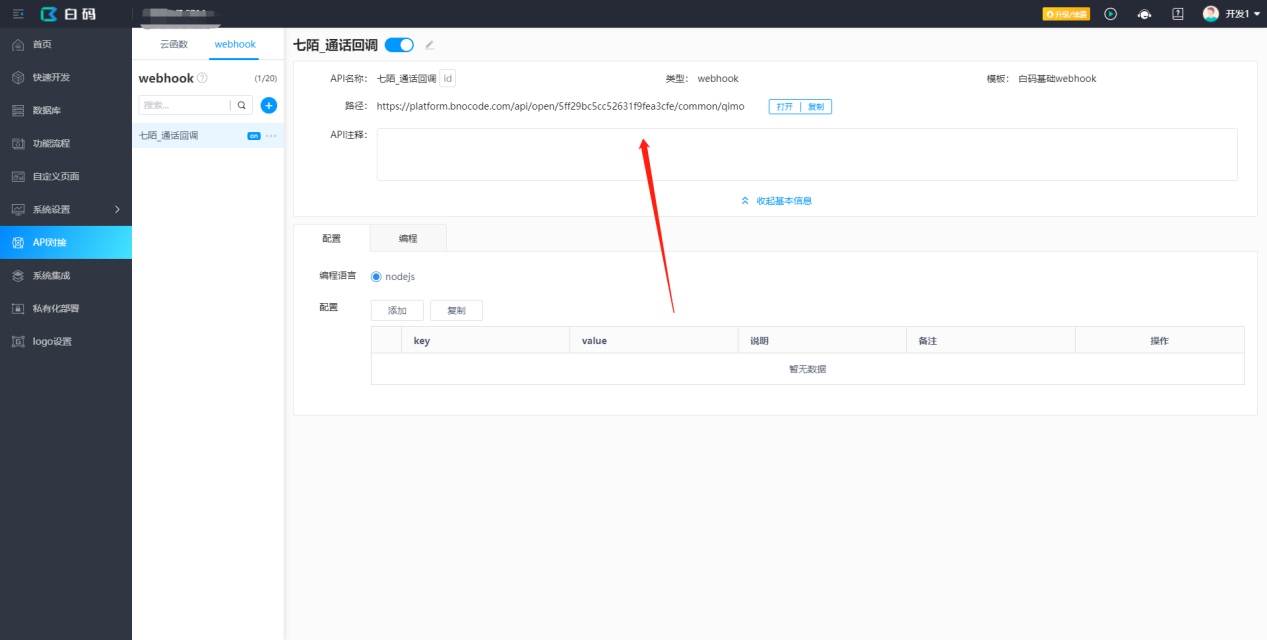
Task: Click the API对接 icon
Action: click(x=18, y=243)
